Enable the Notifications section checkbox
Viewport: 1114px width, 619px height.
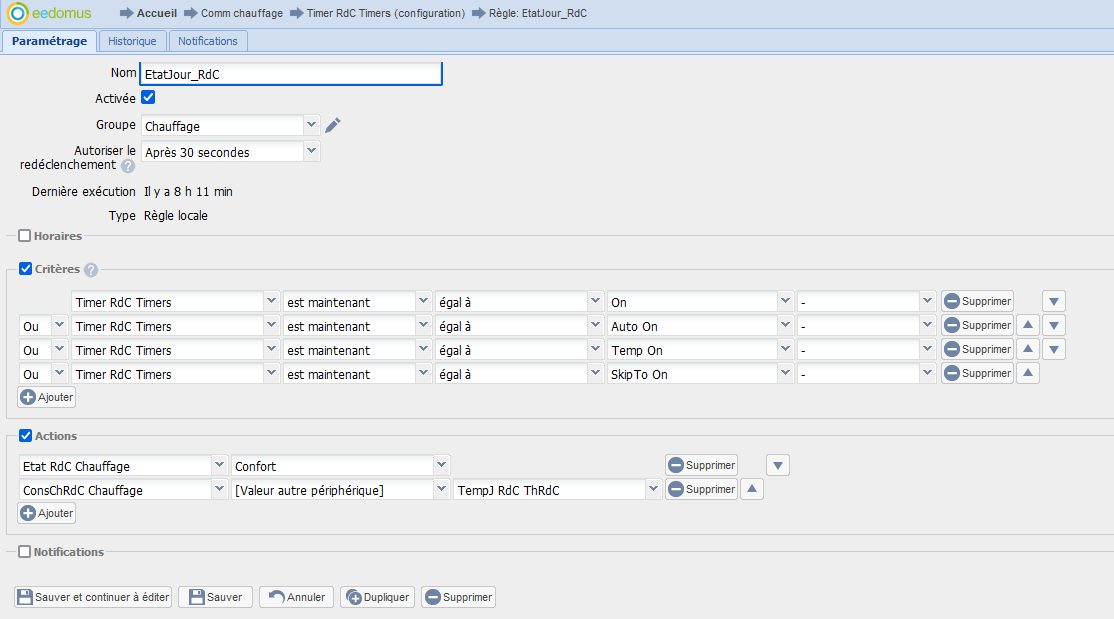click(25, 552)
